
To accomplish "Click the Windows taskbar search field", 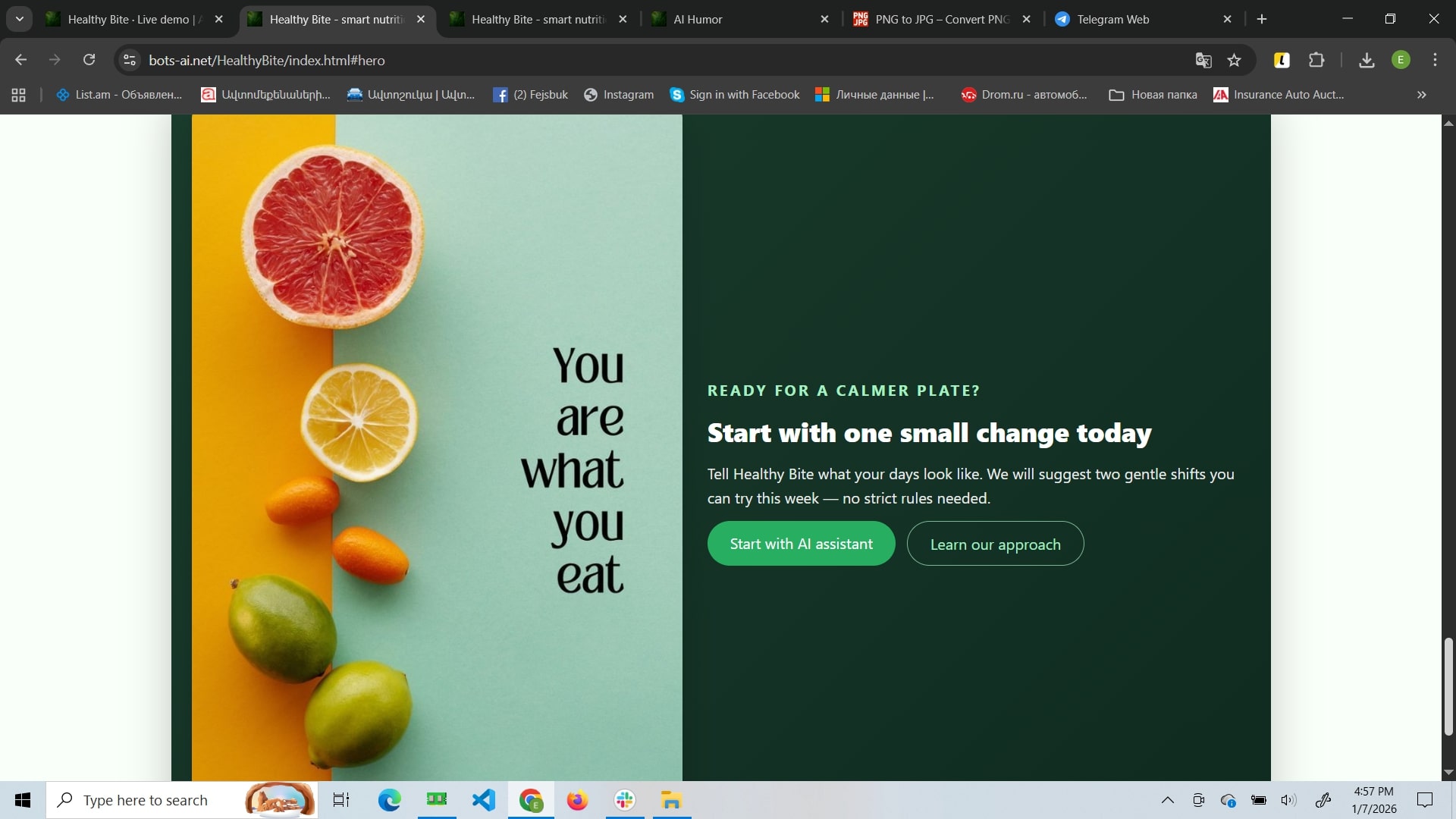I will pos(152,800).
